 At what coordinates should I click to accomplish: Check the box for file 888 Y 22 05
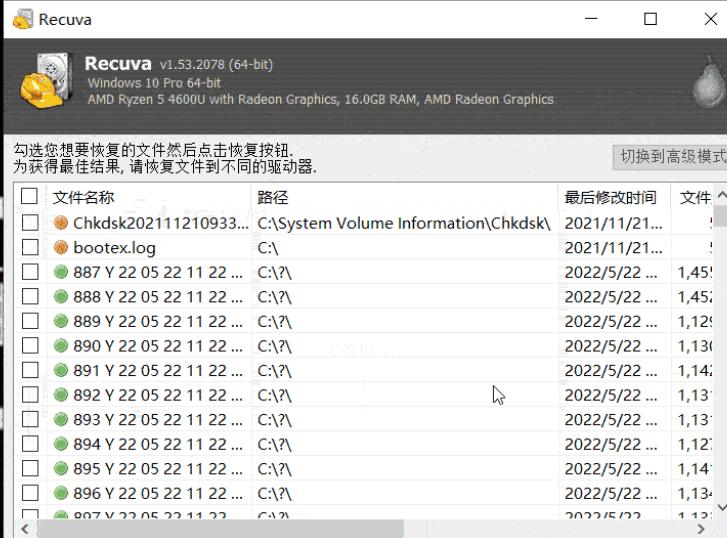tap(30, 296)
